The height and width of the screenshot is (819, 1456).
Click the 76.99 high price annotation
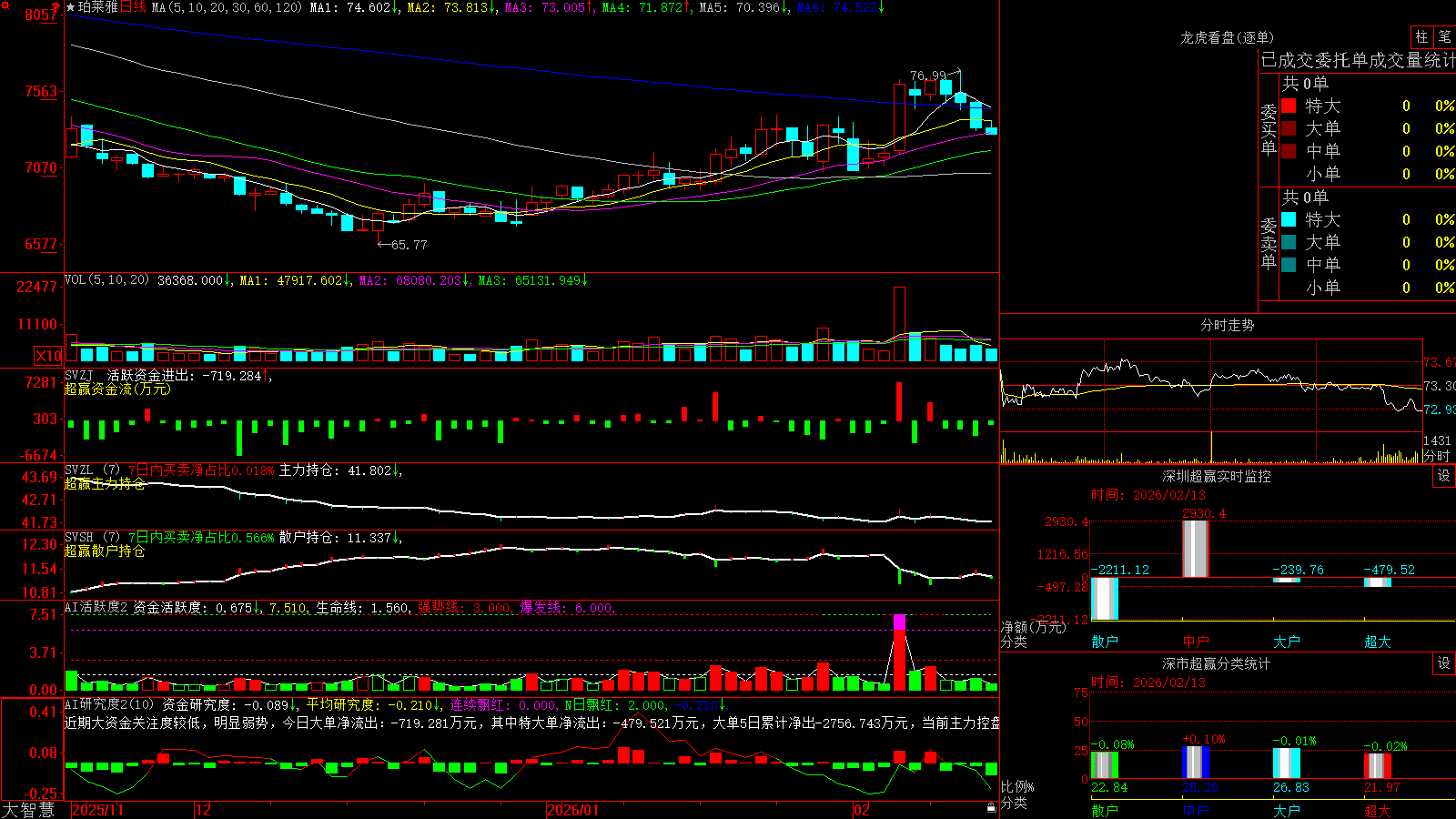tap(928, 76)
